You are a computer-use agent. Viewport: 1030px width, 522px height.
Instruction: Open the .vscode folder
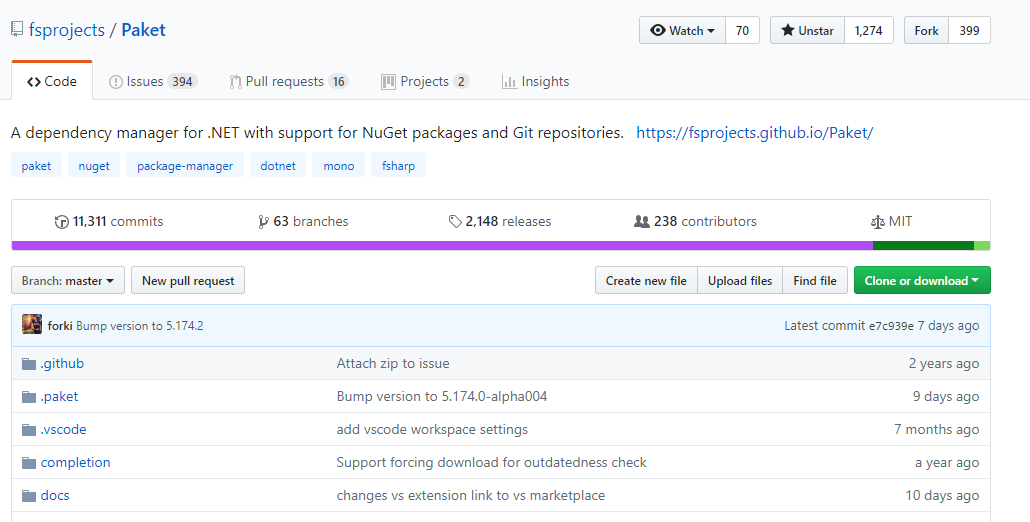point(63,429)
